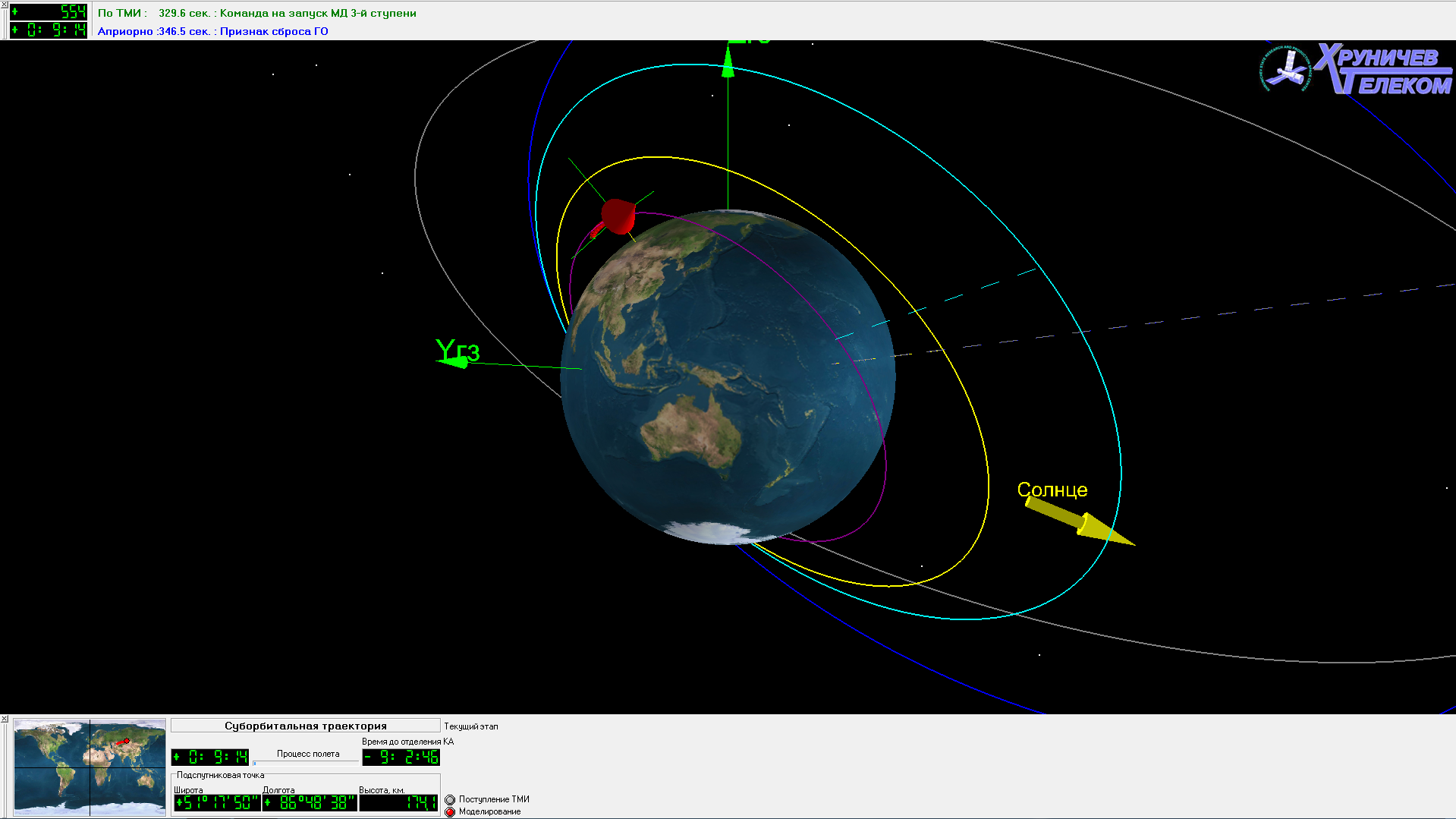Screen dimensions: 1456x819
Task: Click the green Yгз axis arrow
Action: [456, 362]
